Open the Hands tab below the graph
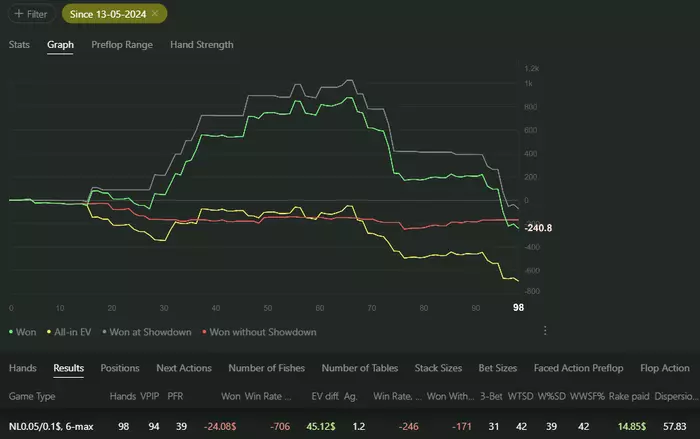The image size is (700, 439). point(22,368)
